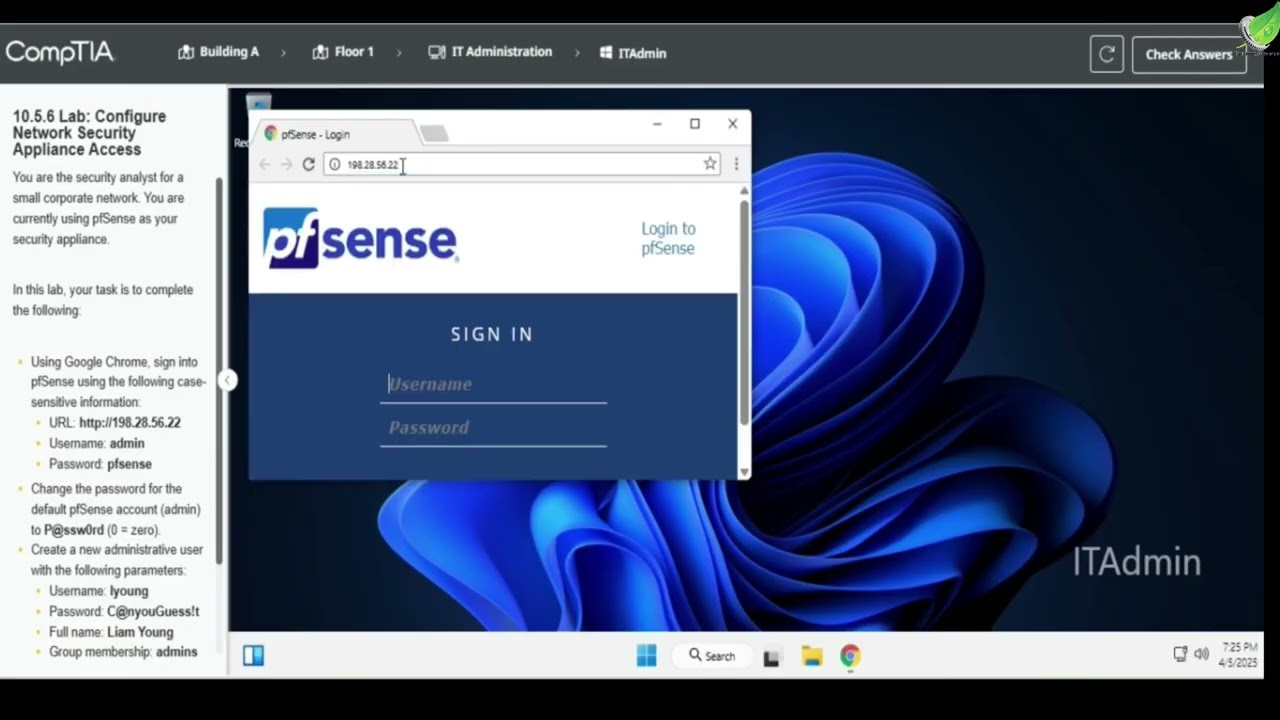
Task: Collapse the lab instructions panel arrow
Action: pos(227,380)
